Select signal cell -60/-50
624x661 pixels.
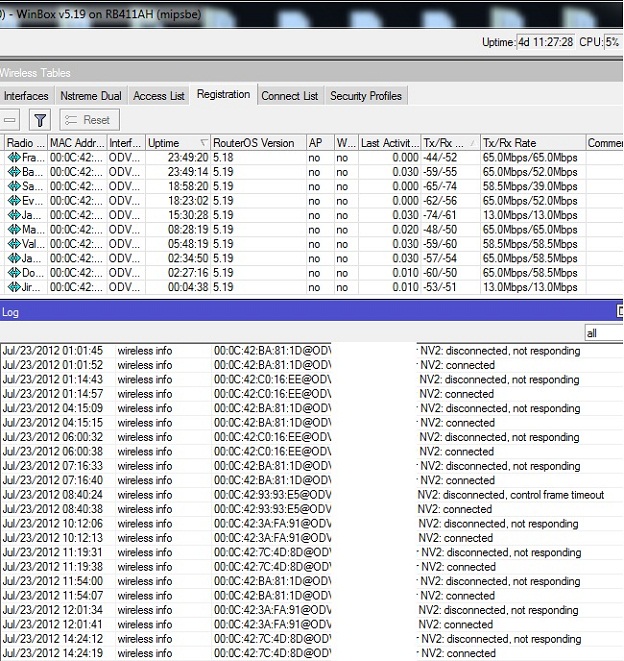coord(440,273)
